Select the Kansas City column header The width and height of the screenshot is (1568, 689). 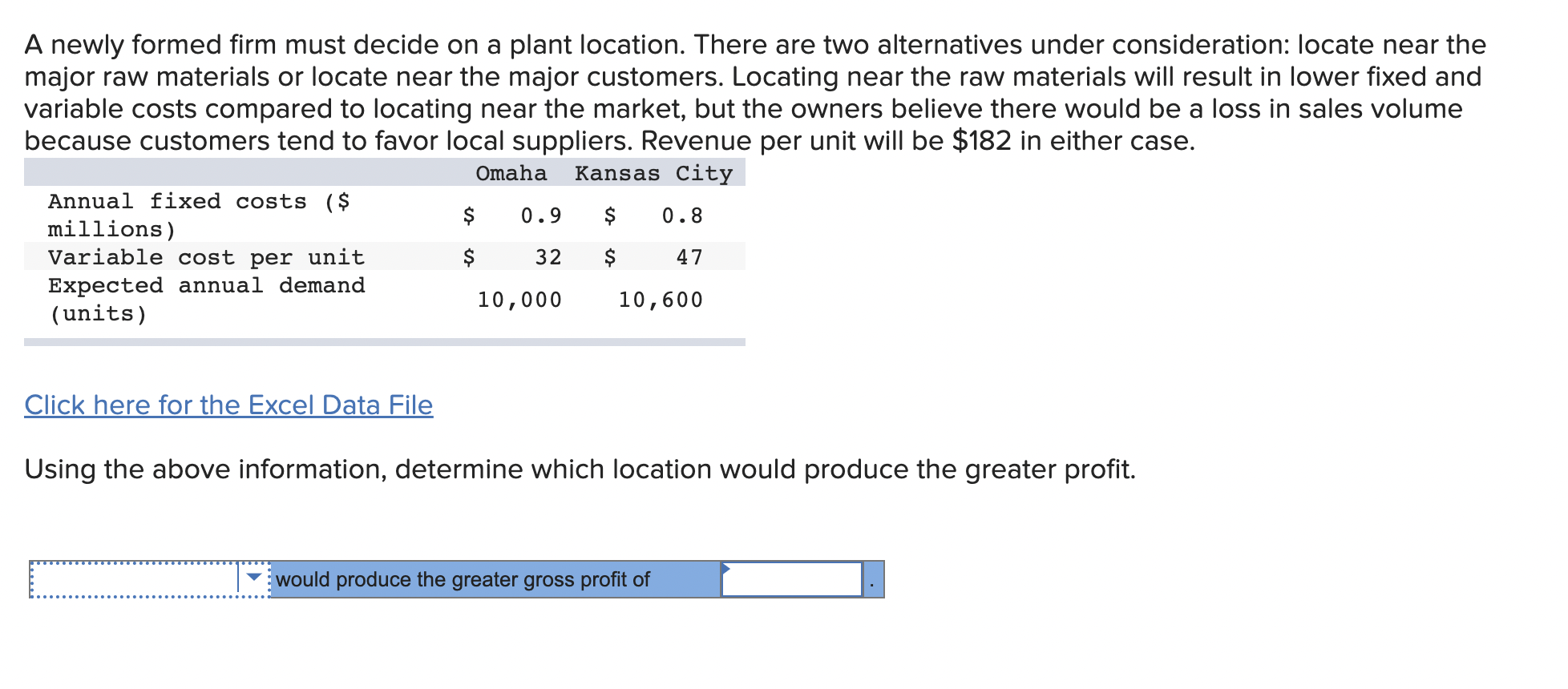point(653,173)
